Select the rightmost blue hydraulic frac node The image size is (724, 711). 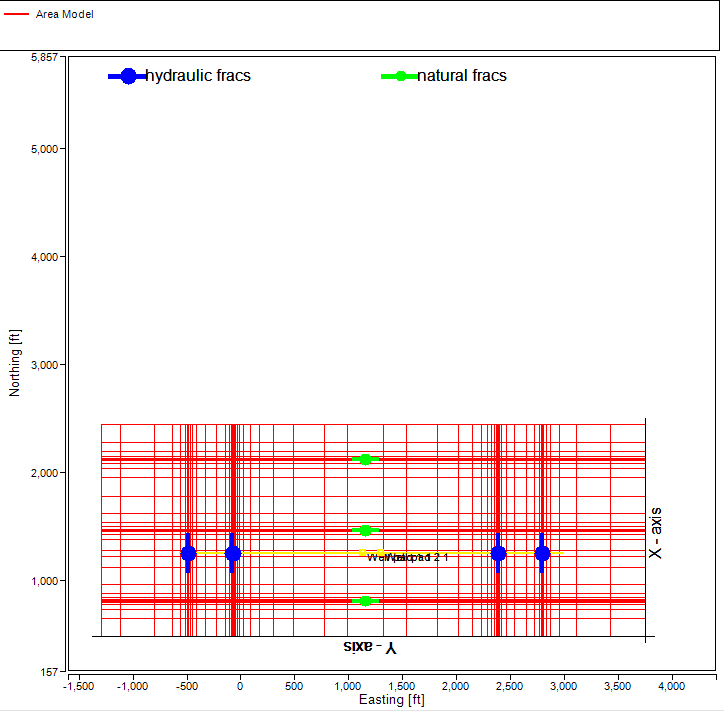[542, 553]
